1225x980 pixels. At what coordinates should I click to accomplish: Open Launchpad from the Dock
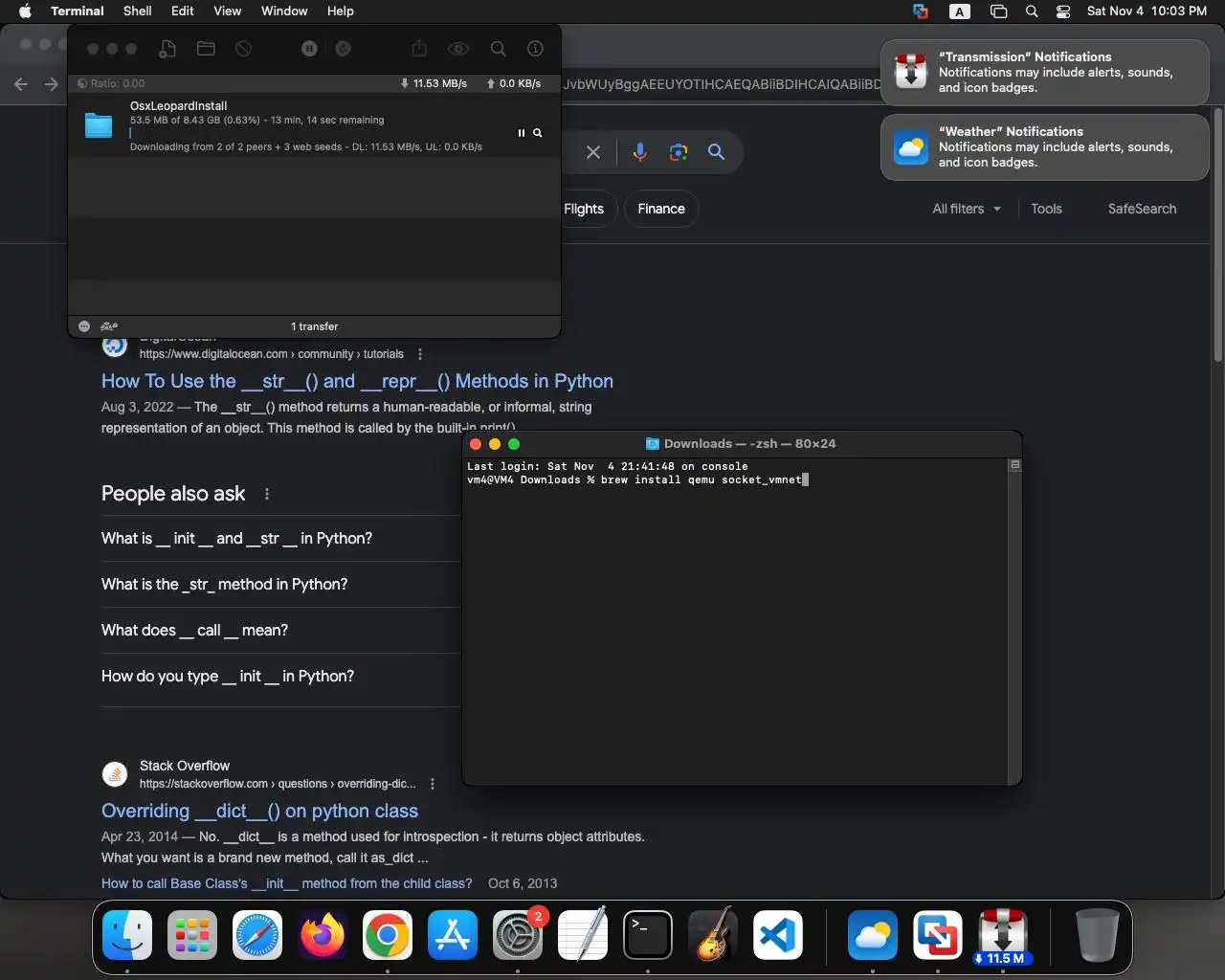pyautogui.click(x=192, y=935)
